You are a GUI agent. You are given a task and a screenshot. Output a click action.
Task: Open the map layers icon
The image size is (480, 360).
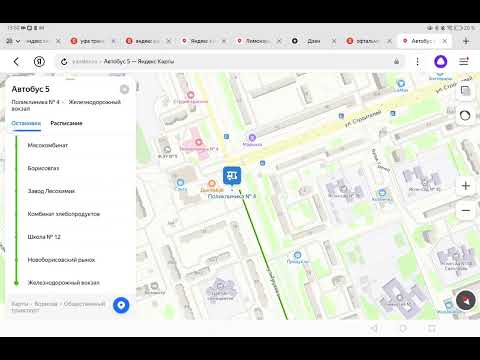tap(465, 90)
